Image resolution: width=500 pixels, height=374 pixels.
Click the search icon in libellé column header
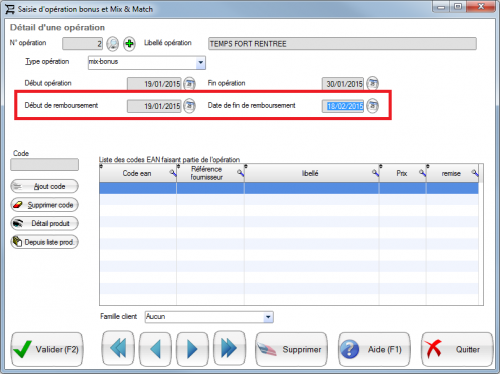pyautogui.click(x=375, y=173)
